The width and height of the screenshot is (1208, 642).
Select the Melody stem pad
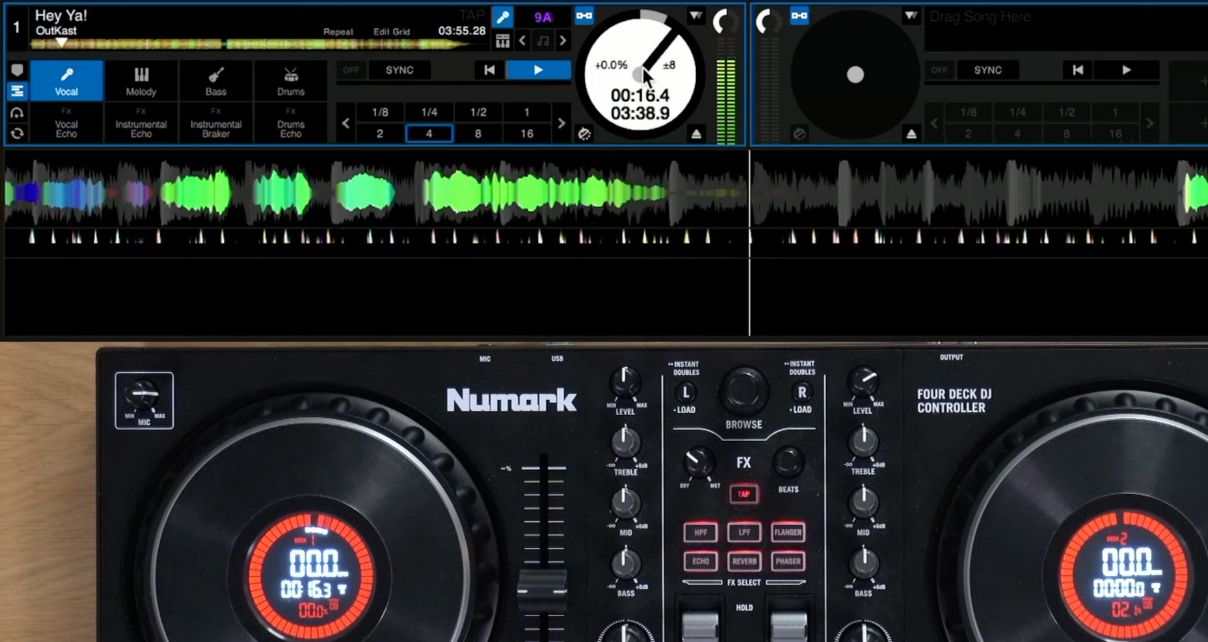click(141, 80)
